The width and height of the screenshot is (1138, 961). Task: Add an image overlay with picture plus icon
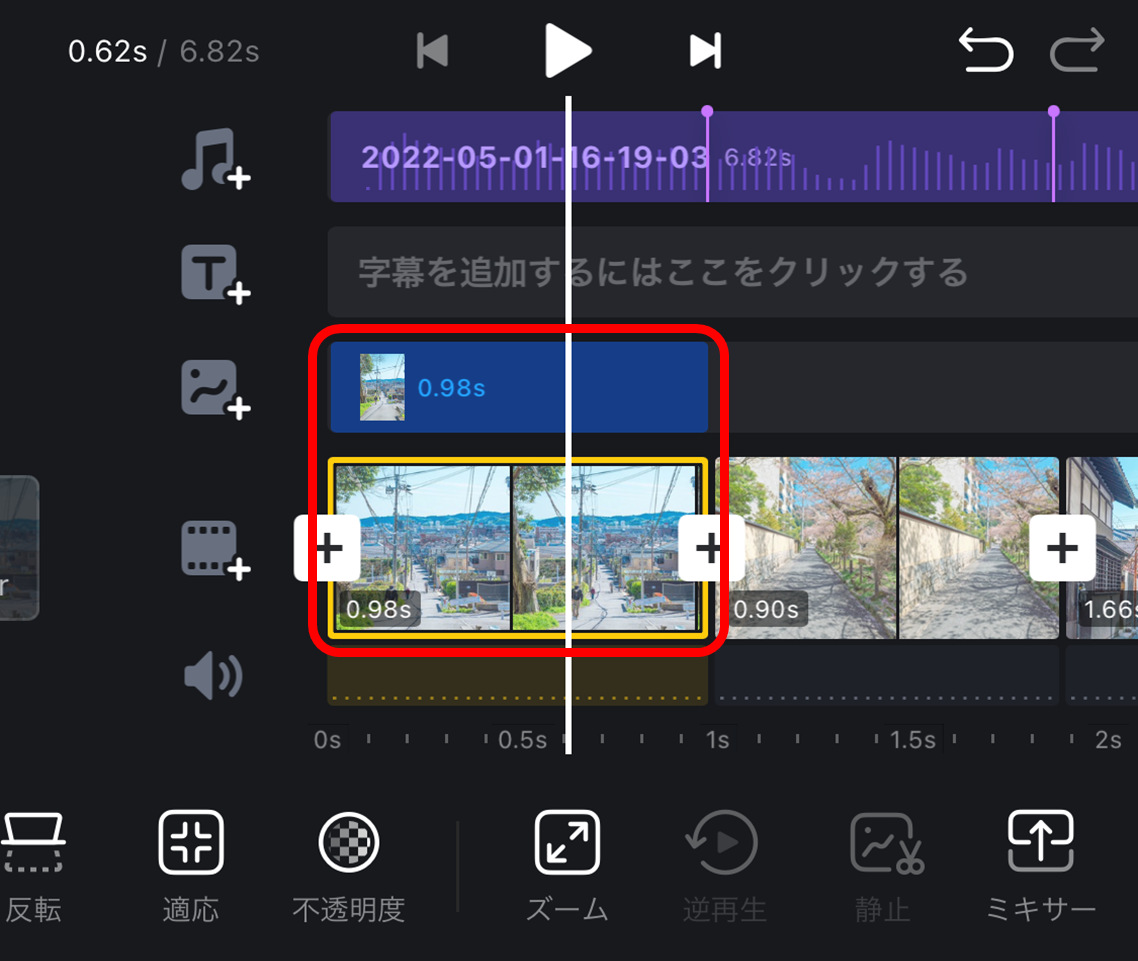point(216,389)
